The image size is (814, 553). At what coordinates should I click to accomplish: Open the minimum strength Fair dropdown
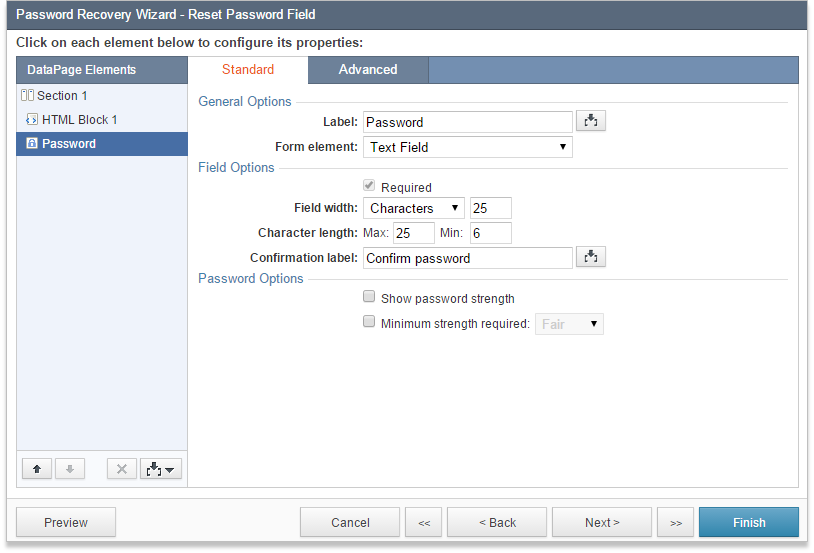click(x=569, y=324)
